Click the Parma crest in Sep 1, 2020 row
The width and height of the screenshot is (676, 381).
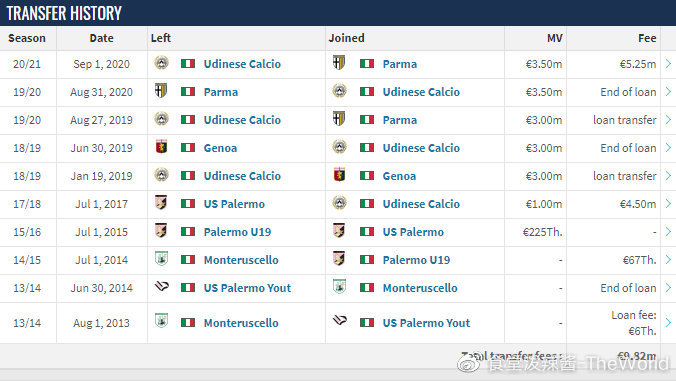(339, 63)
